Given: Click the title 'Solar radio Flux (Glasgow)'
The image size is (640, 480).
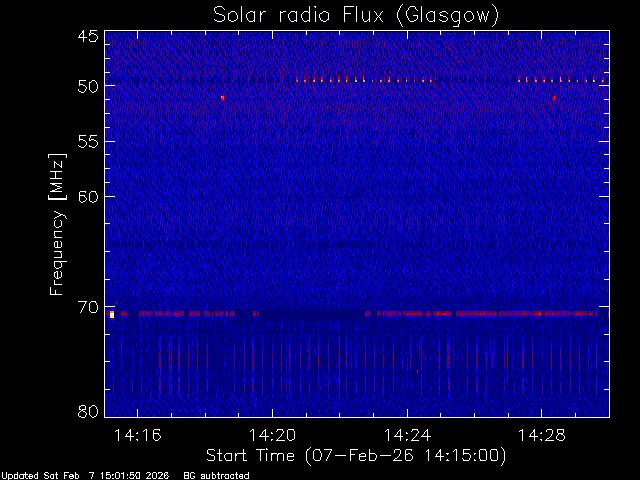Looking at the screenshot, I should coord(356,16).
